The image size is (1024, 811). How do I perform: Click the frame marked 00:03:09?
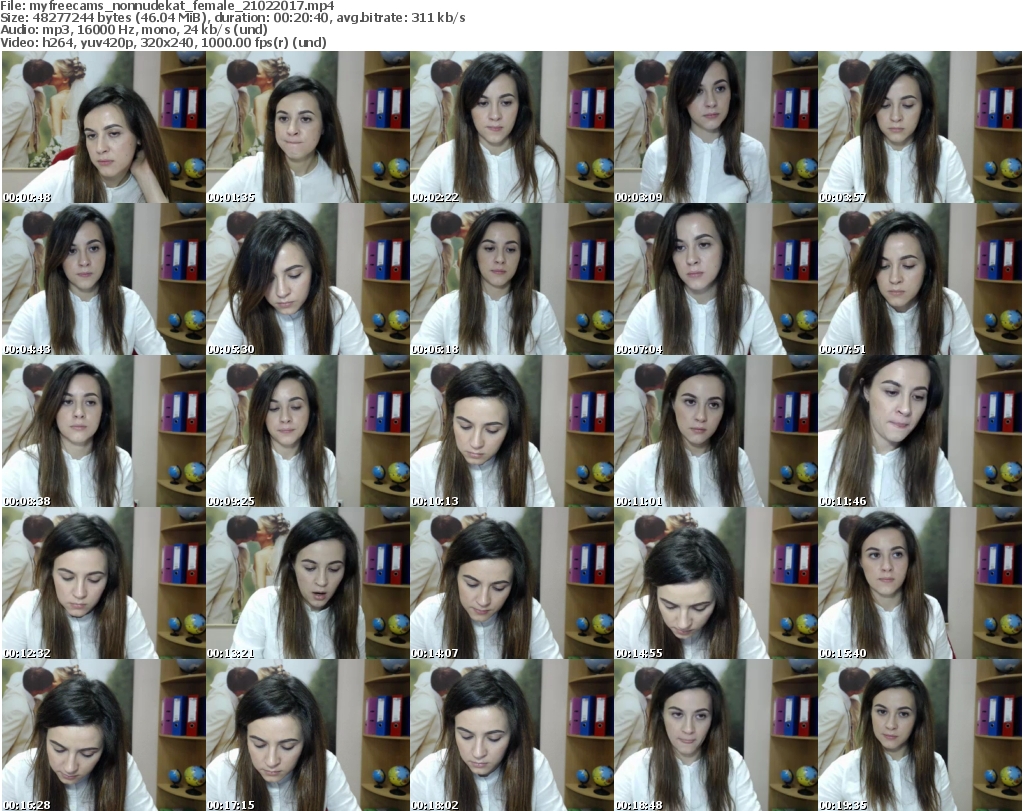coord(716,127)
